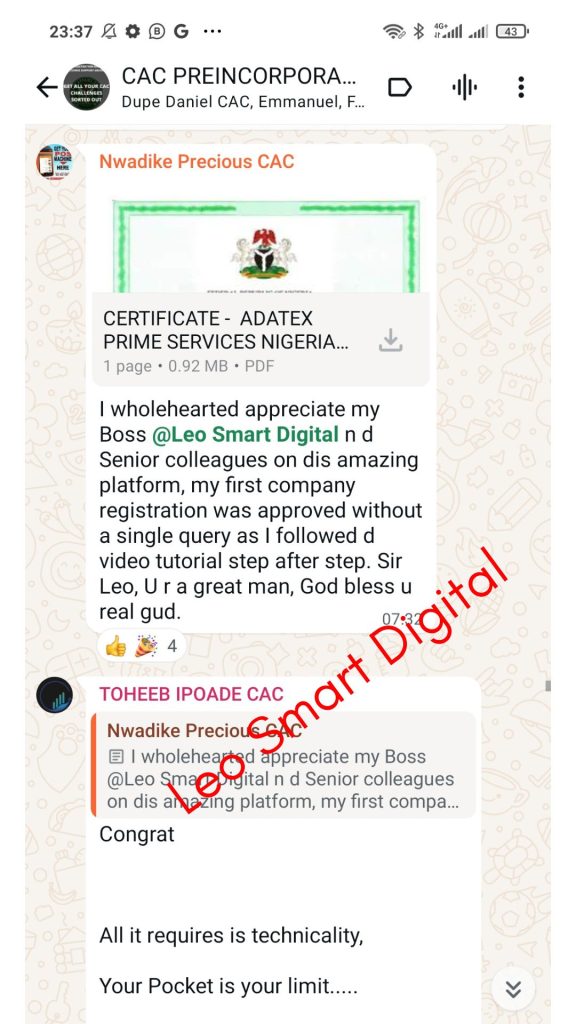576x1024 pixels.
Task: Open the certificate PDF preview thumbnail
Action: 264,246
